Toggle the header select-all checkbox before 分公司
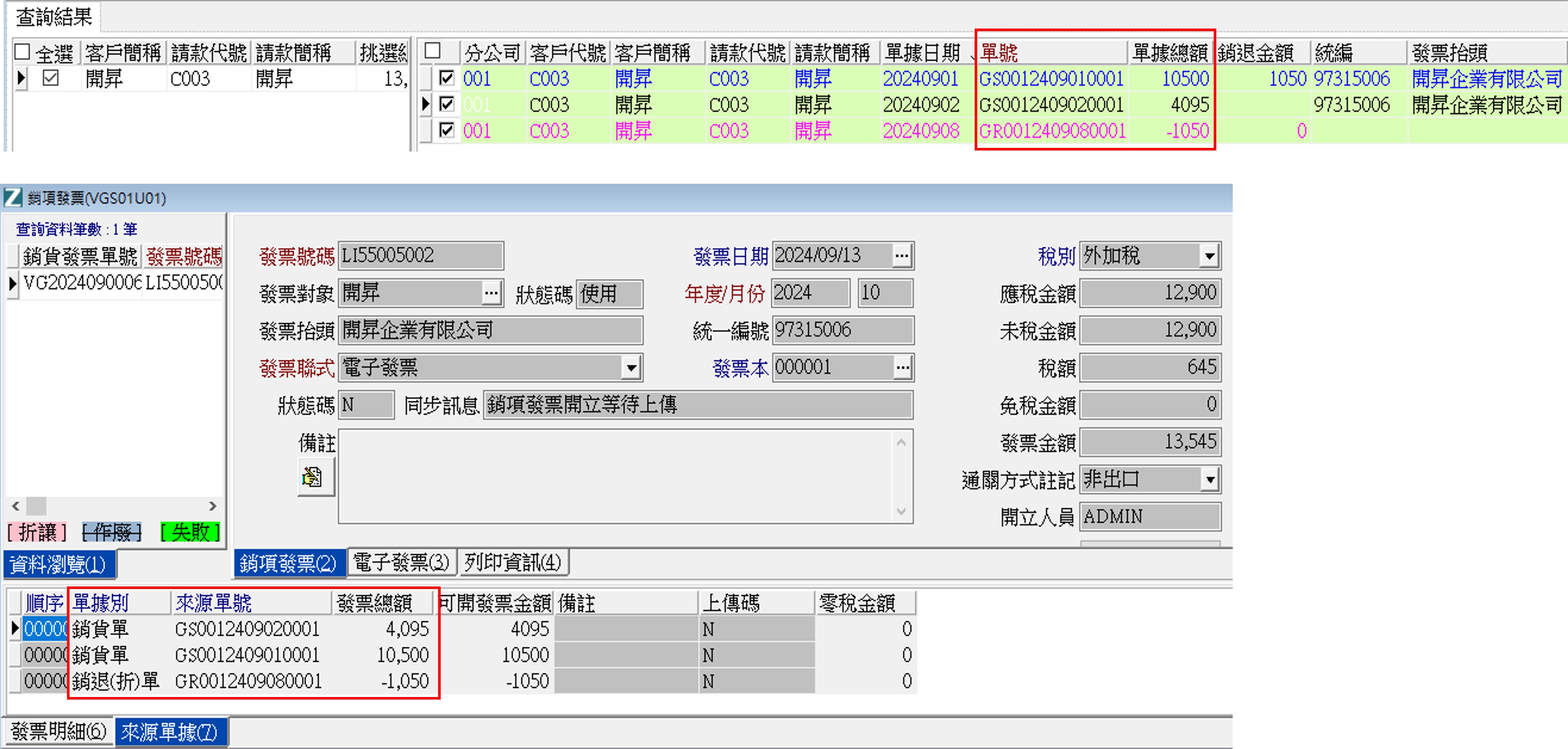 click(432, 51)
